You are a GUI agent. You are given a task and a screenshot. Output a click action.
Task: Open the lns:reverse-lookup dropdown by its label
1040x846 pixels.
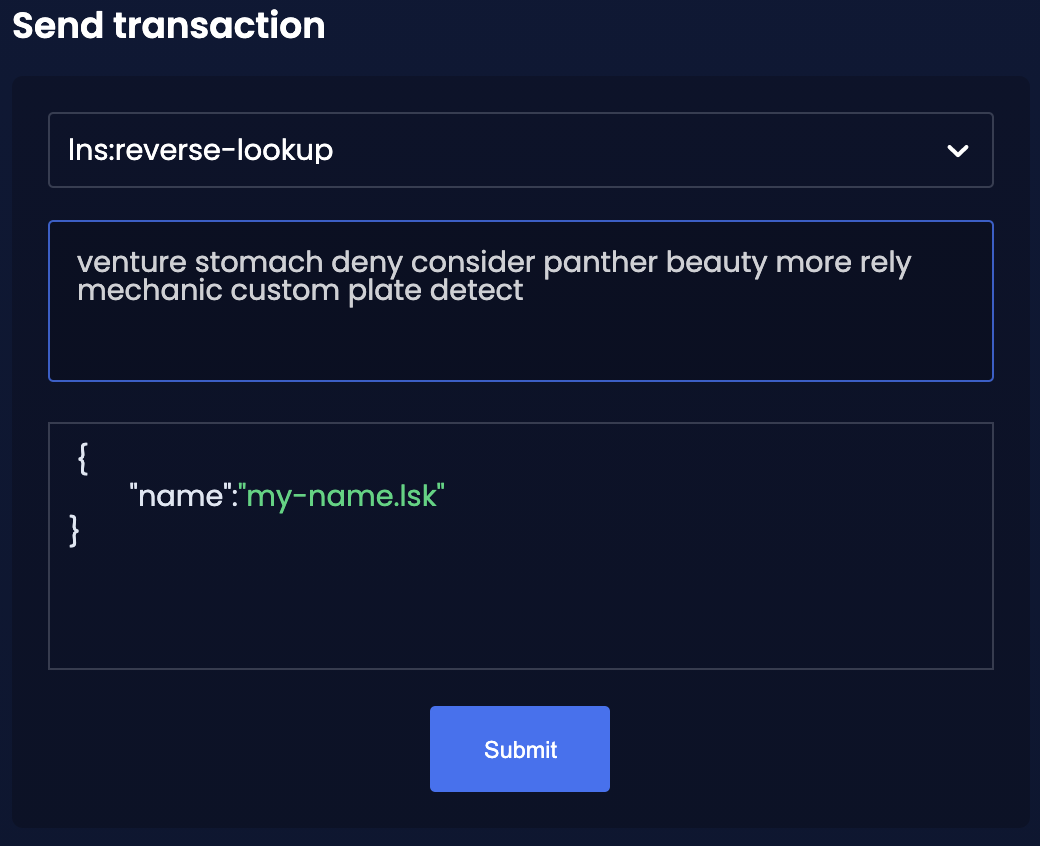[x=200, y=150]
